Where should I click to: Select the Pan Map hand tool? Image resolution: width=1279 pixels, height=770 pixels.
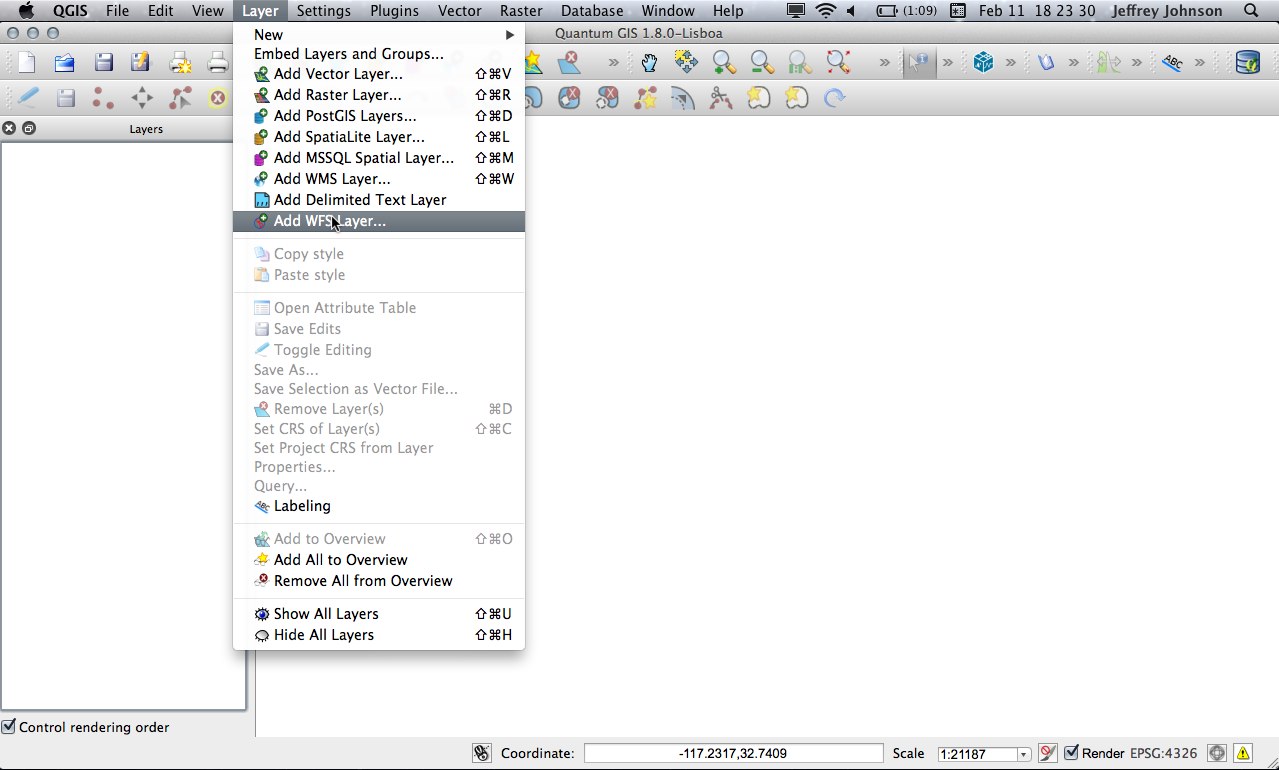click(x=649, y=63)
